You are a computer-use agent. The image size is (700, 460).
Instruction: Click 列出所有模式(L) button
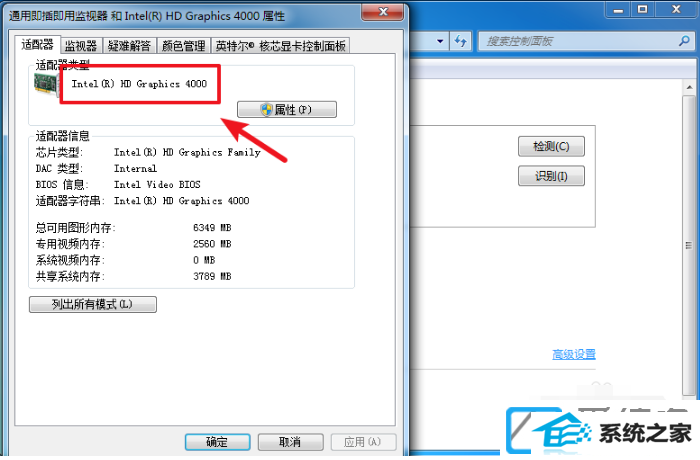point(93,305)
